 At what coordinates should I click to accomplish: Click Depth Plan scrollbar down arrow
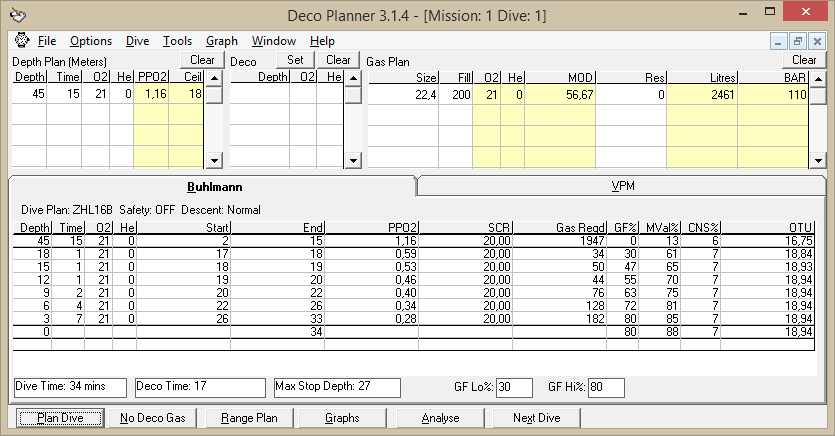pyautogui.click(x=214, y=160)
